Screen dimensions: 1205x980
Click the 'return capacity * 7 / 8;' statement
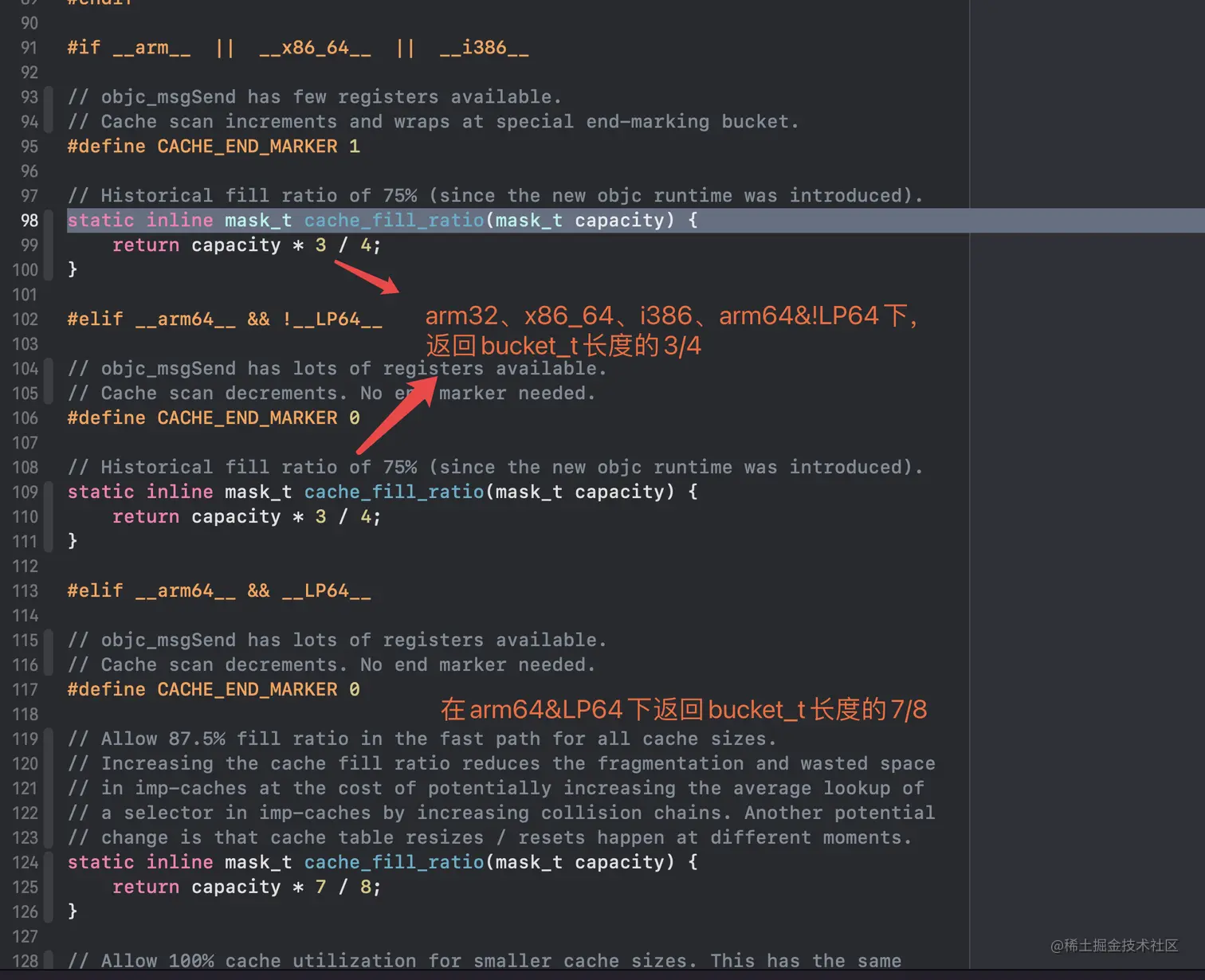point(247,888)
